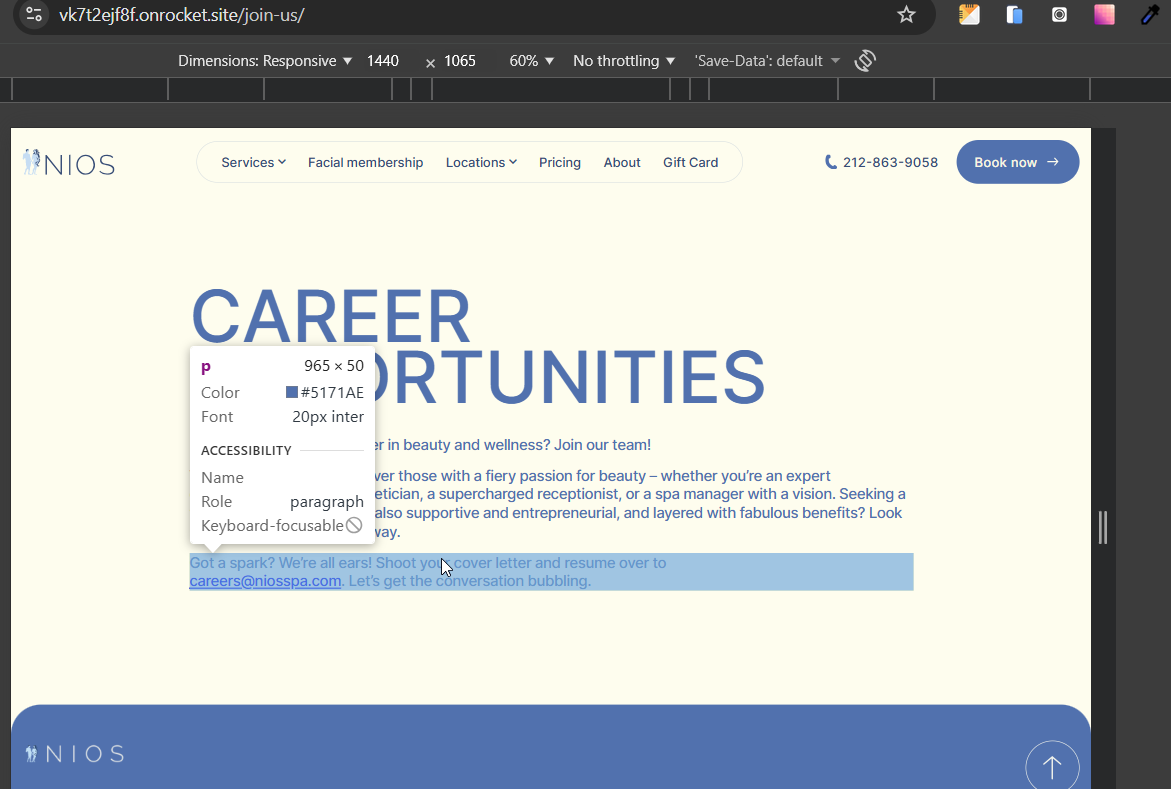The height and width of the screenshot is (789, 1171).
Task: Open the blue documents extension icon
Action: pos(1014,14)
